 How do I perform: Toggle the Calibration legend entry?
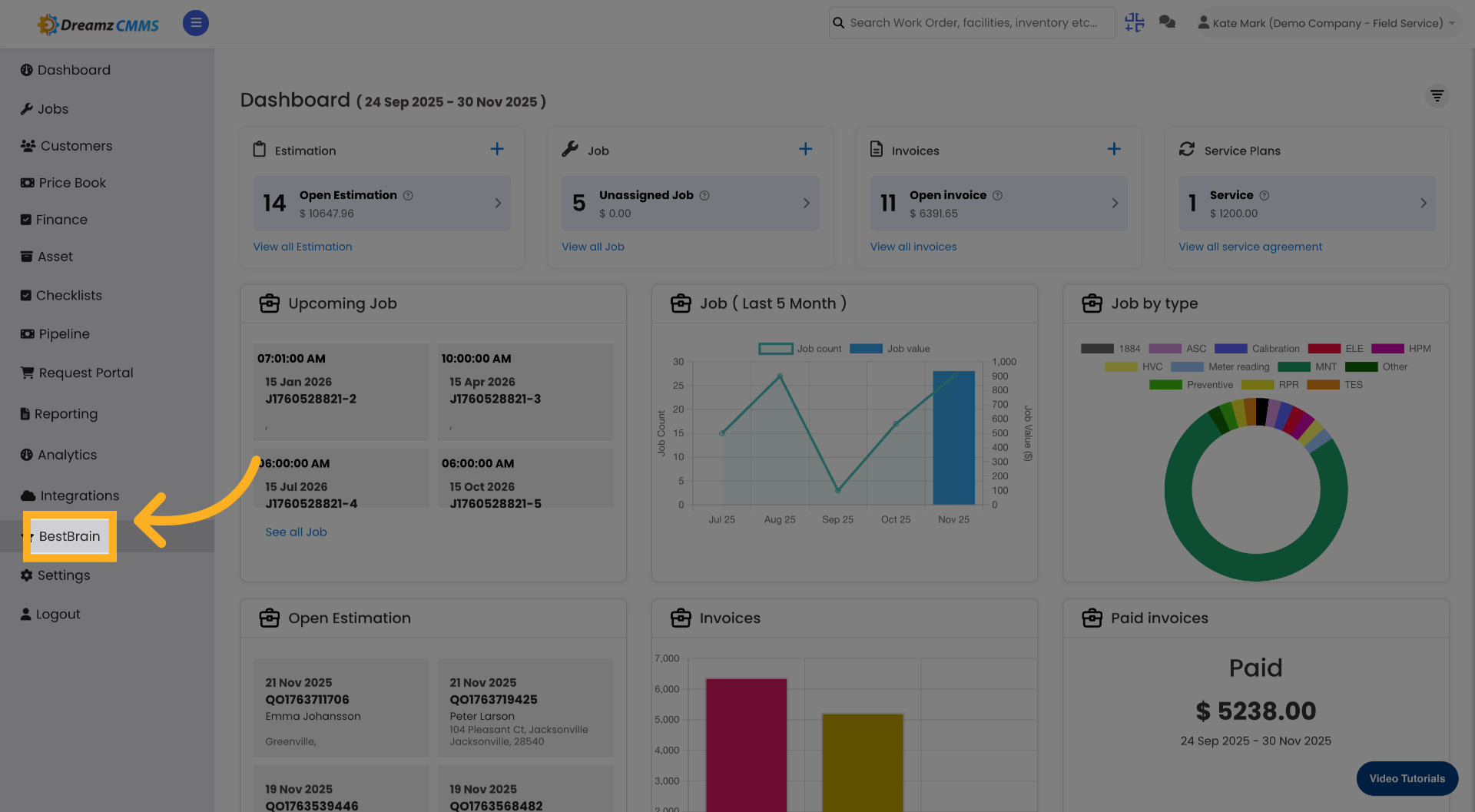1257,349
